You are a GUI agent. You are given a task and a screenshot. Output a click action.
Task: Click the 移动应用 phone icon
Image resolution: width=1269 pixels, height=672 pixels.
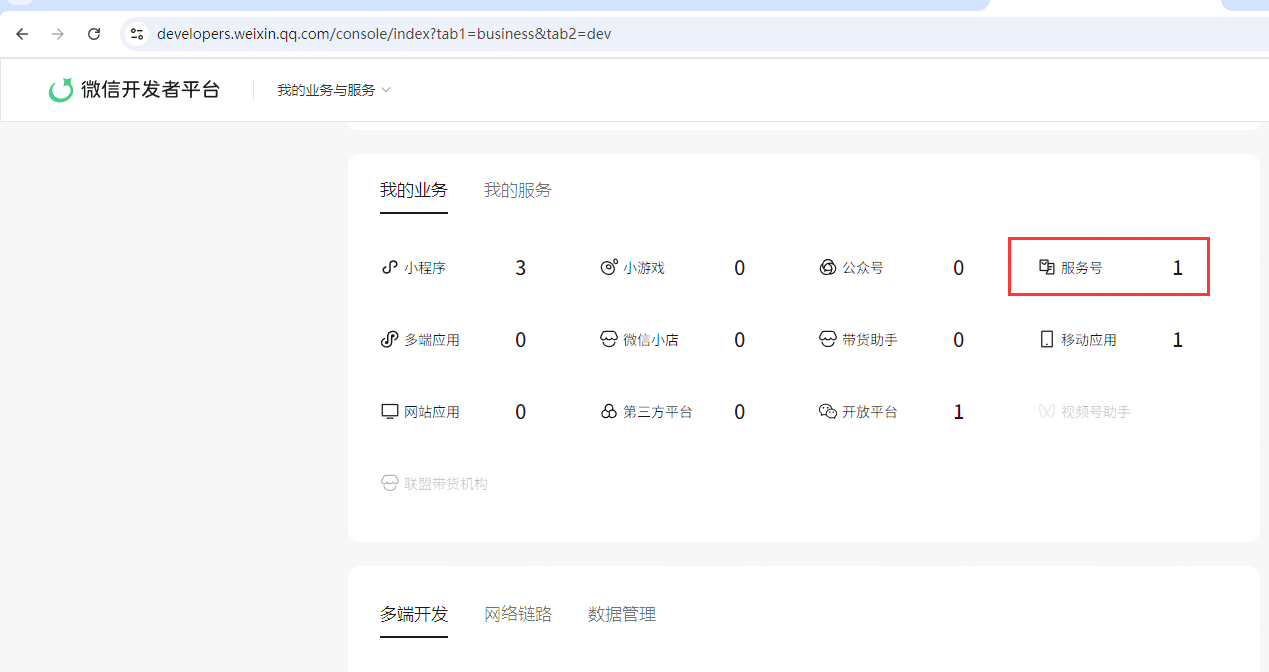[x=1047, y=340]
